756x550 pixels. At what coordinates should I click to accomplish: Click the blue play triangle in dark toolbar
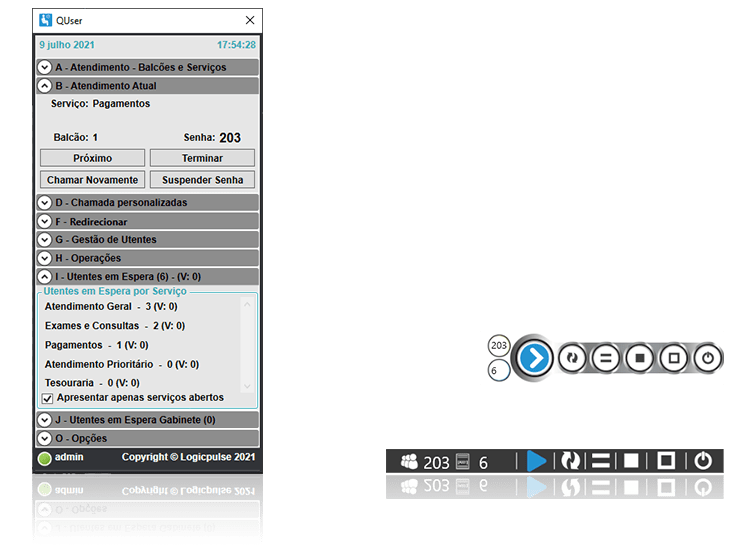[x=537, y=461]
